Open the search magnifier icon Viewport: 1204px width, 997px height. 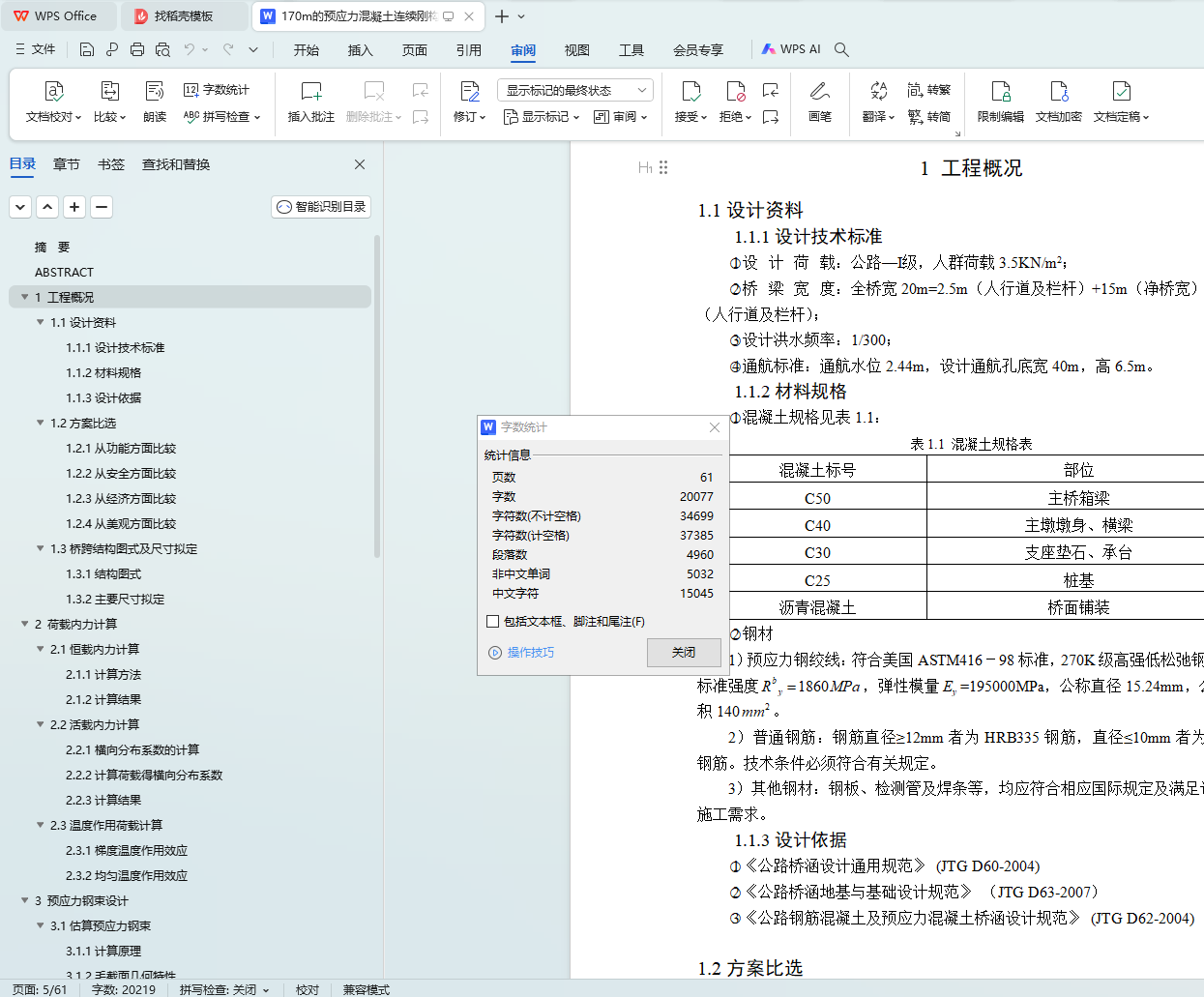point(842,49)
